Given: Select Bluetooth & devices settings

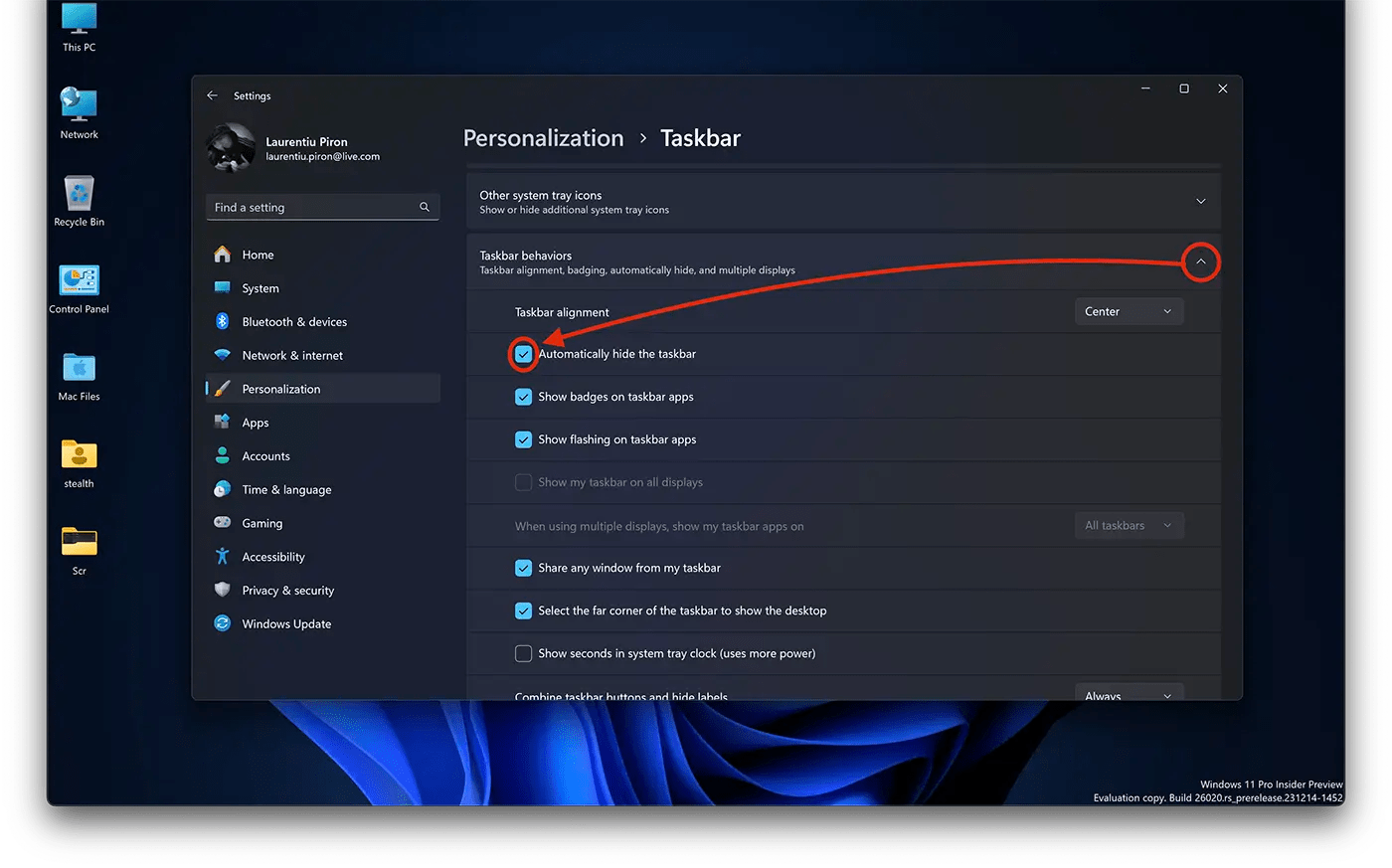Looking at the screenshot, I should [294, 321].
